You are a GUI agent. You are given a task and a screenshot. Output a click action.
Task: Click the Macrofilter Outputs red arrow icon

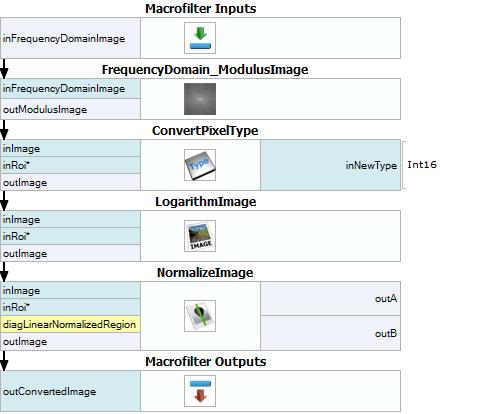[200, 391]
